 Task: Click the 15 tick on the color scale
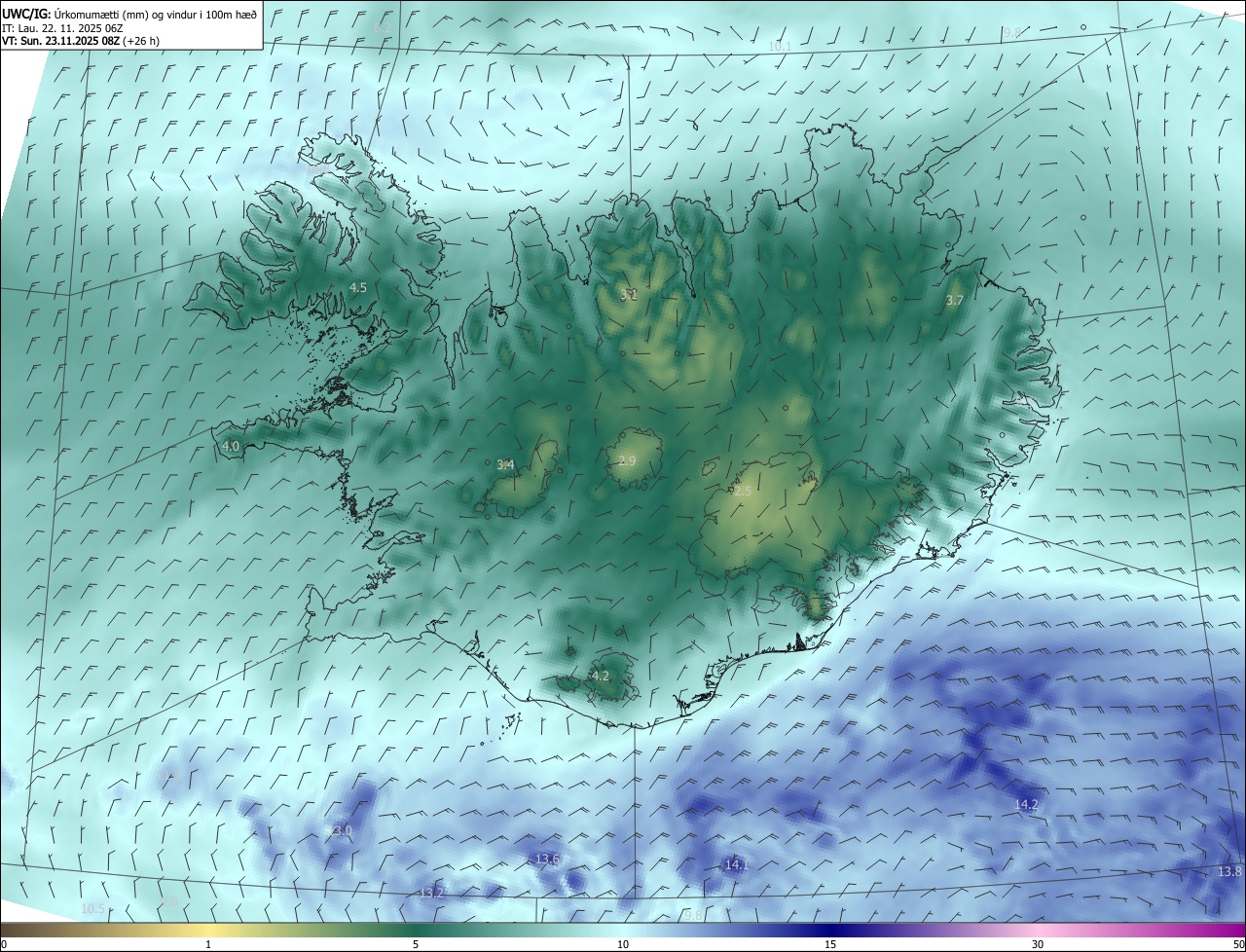[830, 944]
